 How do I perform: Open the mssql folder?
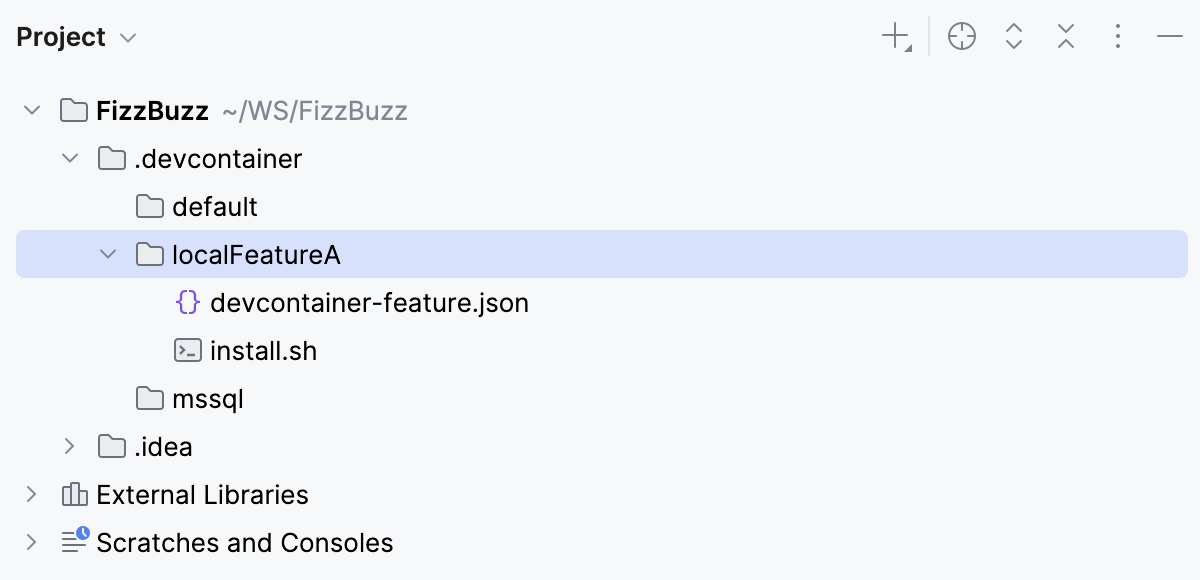coord(206,398)
